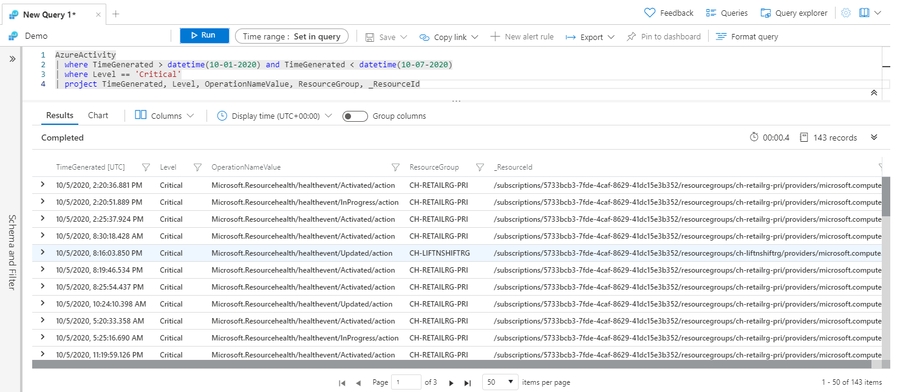Expand row at 8:25:54.437 PM

point(42,286)
